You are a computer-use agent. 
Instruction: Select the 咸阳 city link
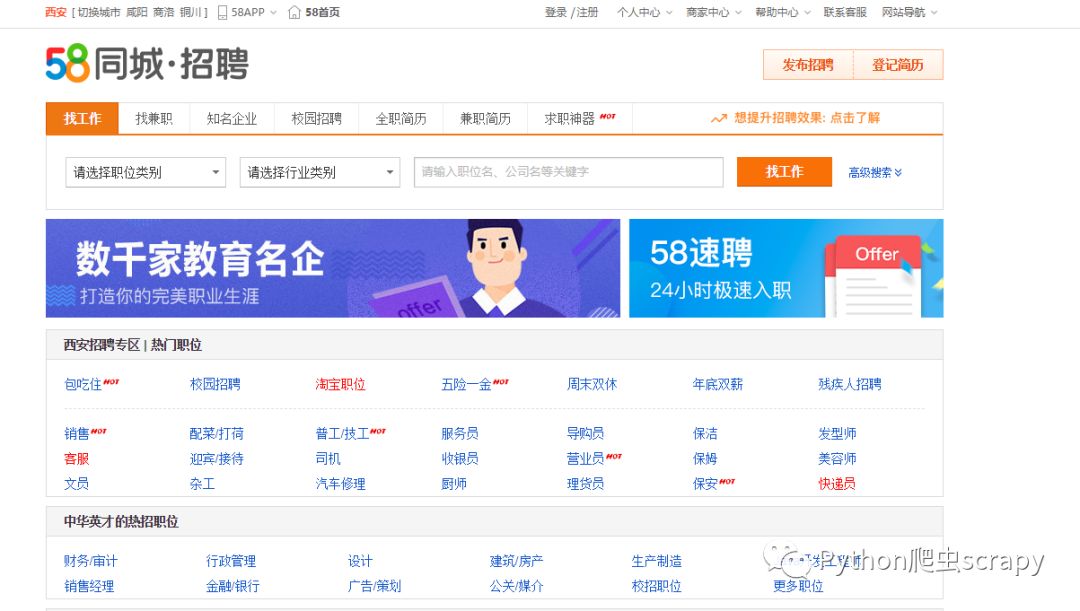click(136, 12)
